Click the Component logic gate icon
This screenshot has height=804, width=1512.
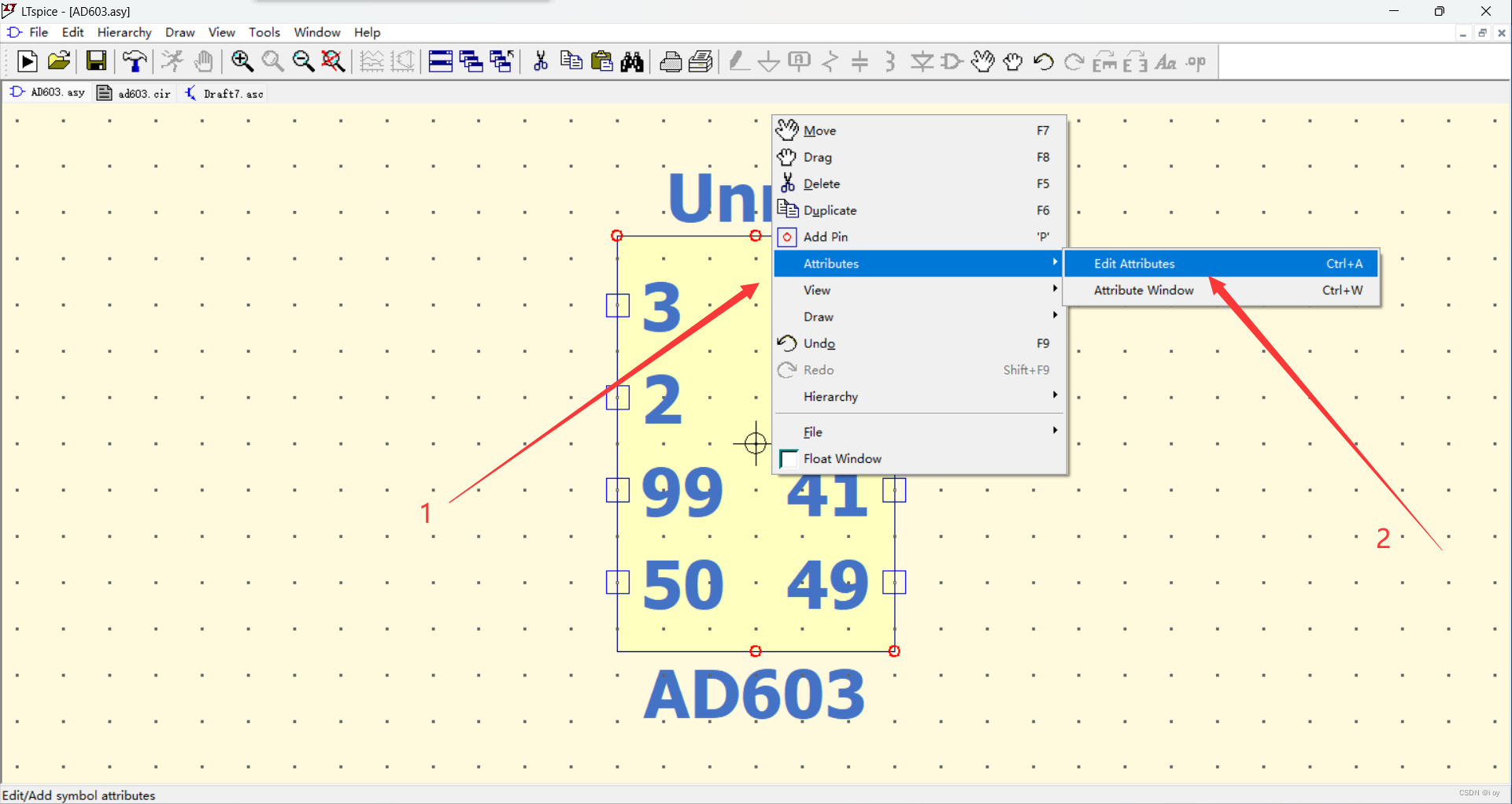point(952,61)
